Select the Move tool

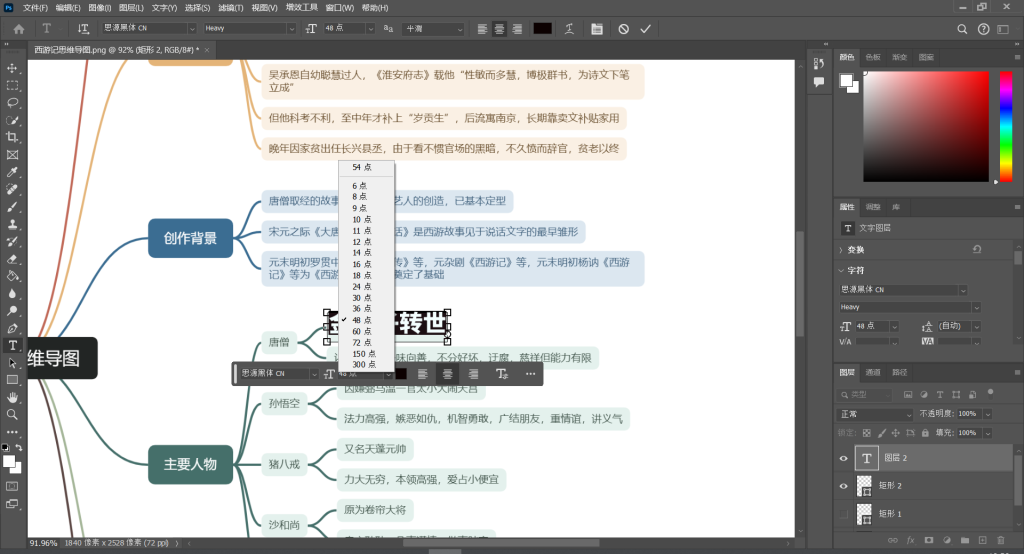coord(12,68)
